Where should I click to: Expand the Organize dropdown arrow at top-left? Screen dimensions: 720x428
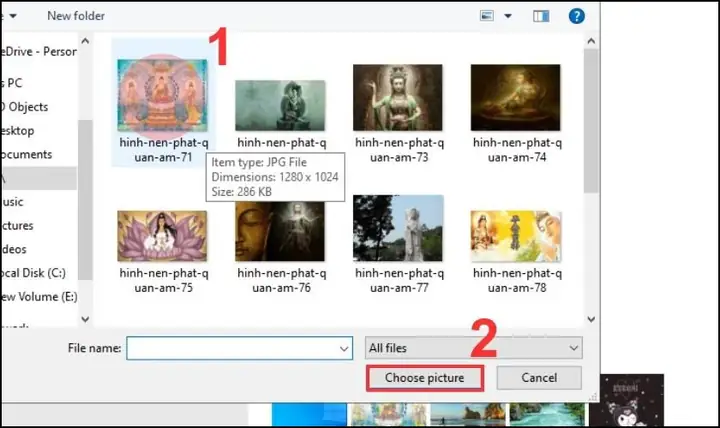pos(13,16)
